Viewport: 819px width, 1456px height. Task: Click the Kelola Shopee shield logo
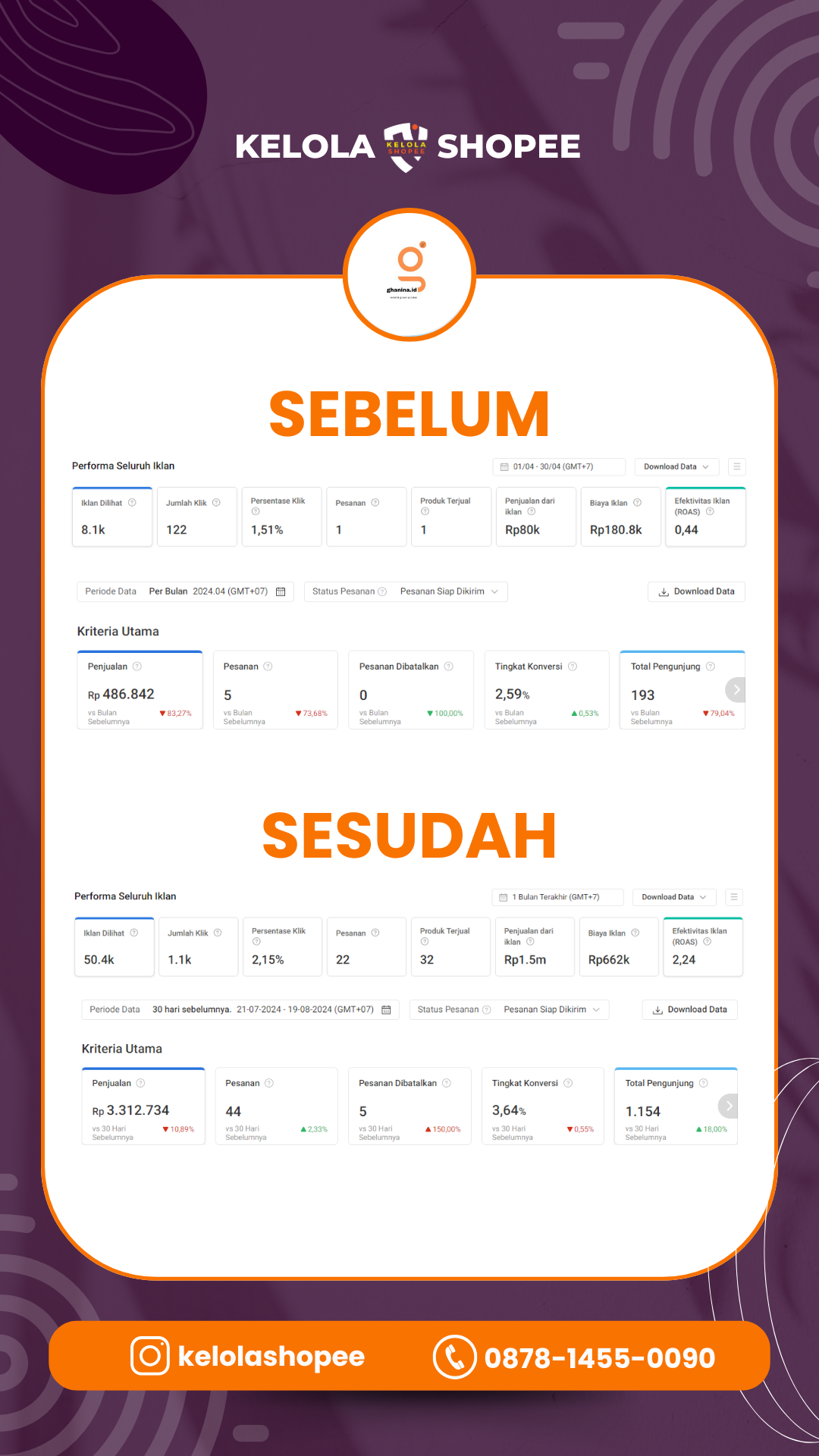pos(406,146)
